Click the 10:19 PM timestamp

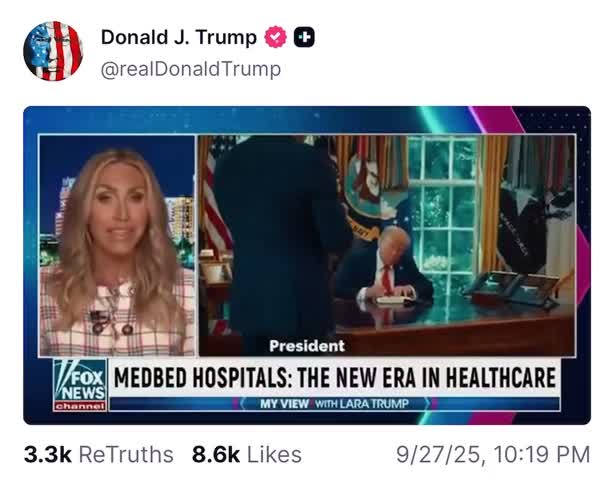542,455
